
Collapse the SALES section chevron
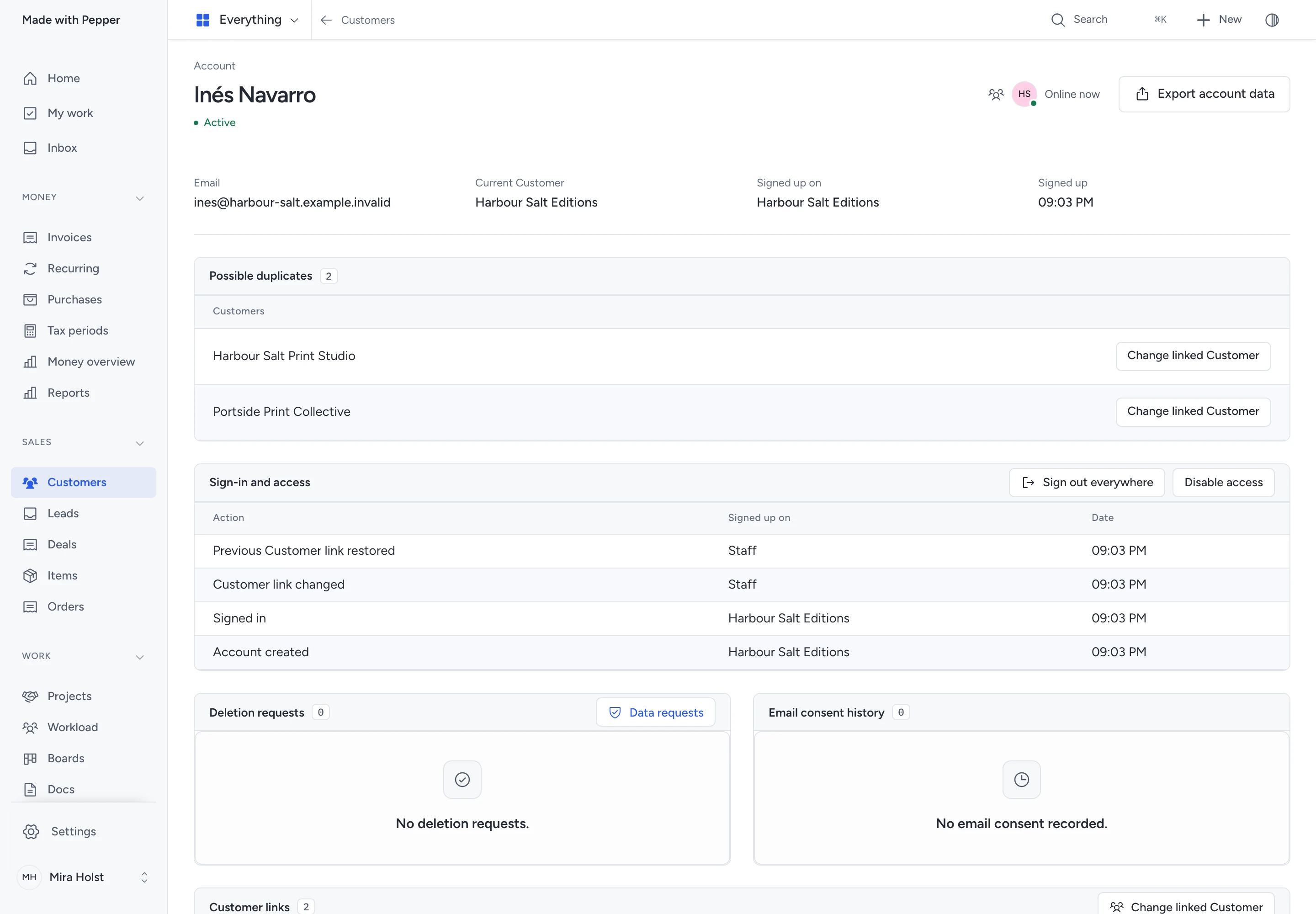[140, 443]
